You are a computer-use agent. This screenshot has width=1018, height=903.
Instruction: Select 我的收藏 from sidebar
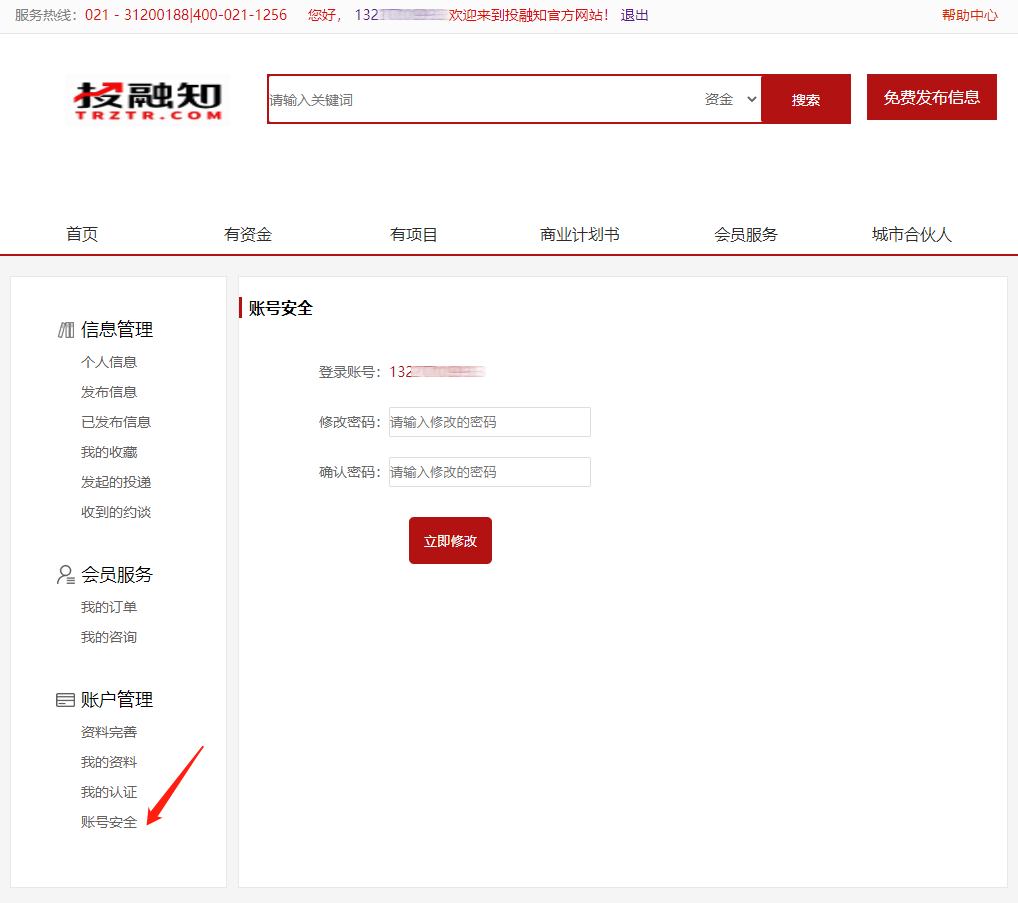click(x=108, y=451)
